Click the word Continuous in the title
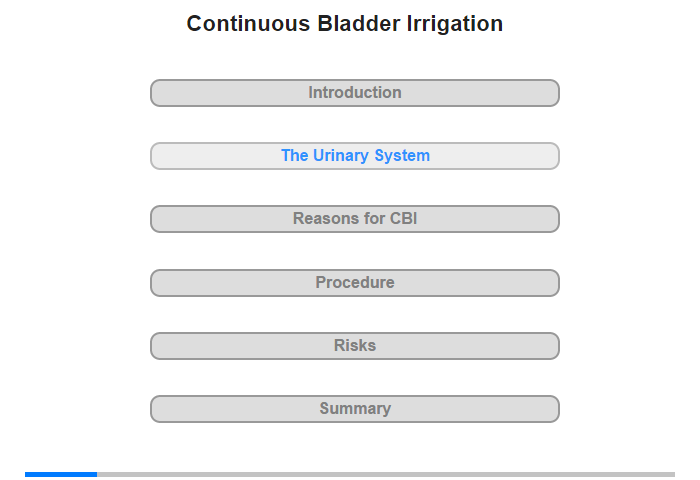This screenshot has height=480, width=700. click(x=248, y=24)
